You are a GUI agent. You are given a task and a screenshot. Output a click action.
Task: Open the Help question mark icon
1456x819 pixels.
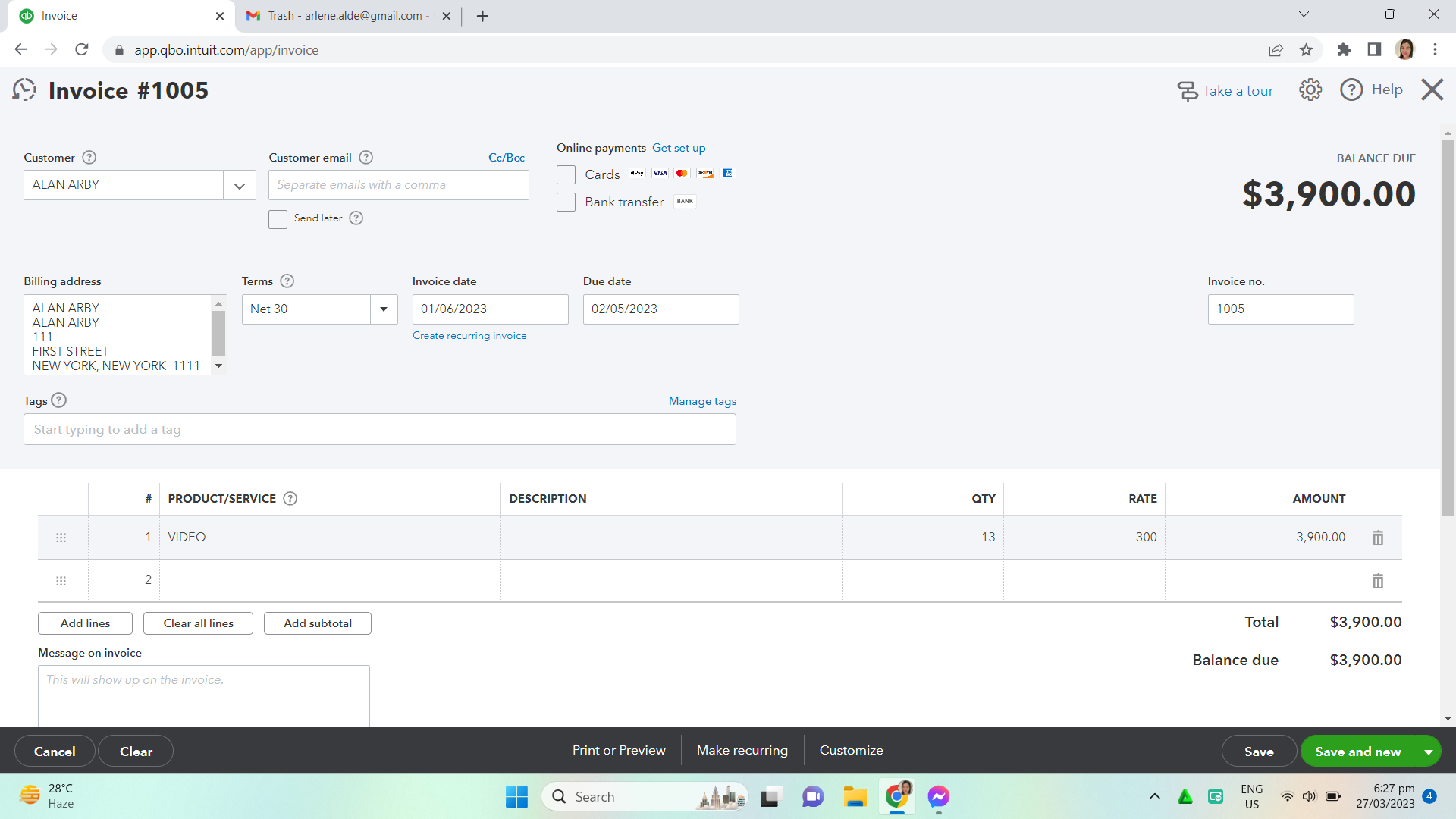coord(1351,90)
